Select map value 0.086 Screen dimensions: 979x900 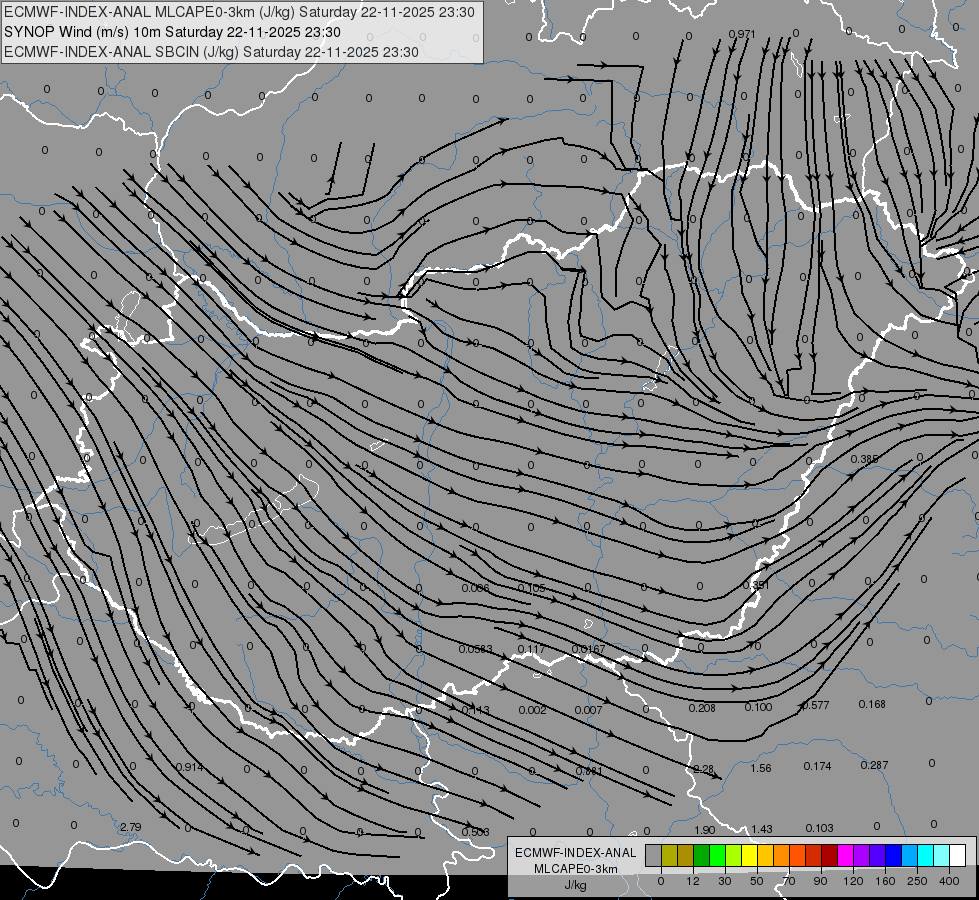(476, 588)
